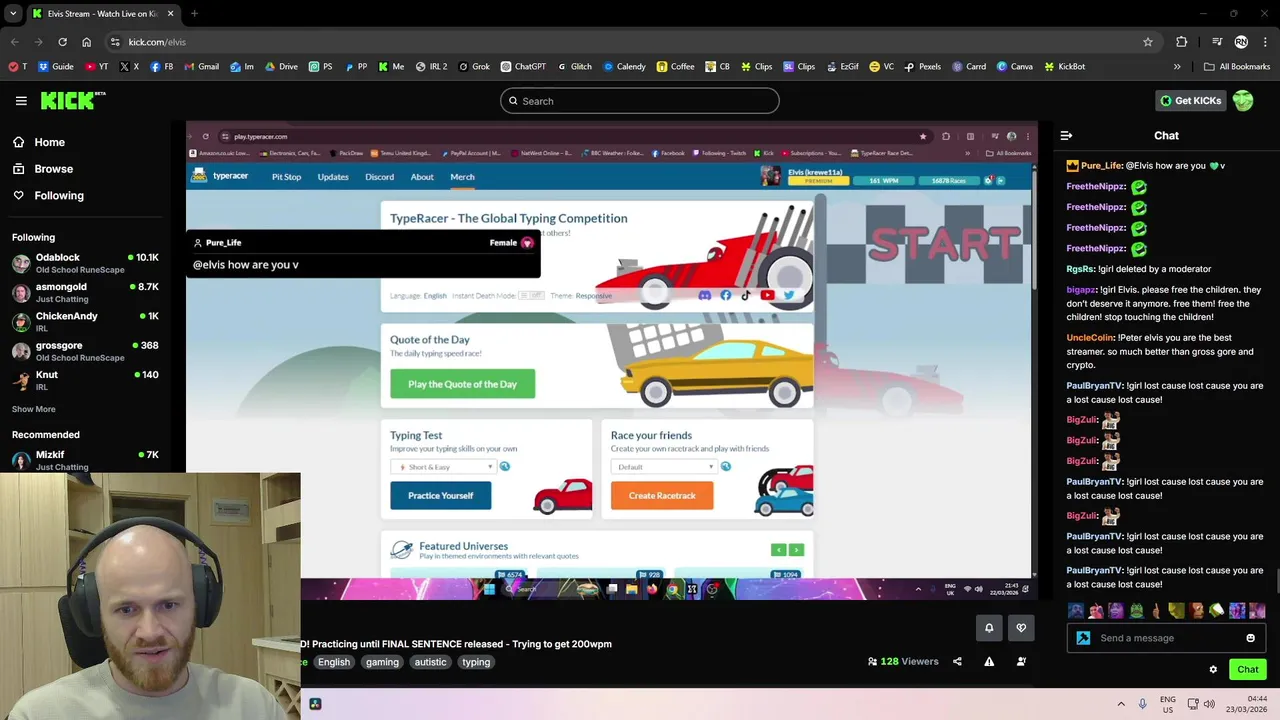The width and height of the screenshot is (1280, 720).
Task: Bookmark this page with the star icon
Action: (1148, 42)
